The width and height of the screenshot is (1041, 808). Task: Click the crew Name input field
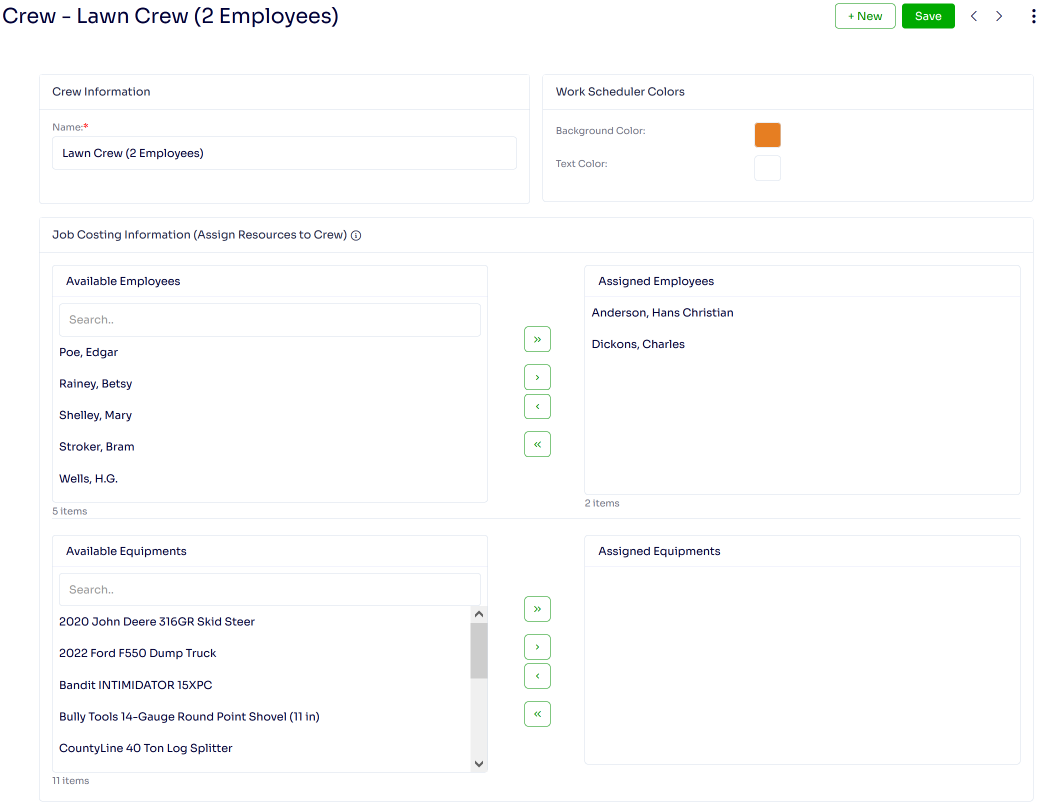(x=284, y=153)
